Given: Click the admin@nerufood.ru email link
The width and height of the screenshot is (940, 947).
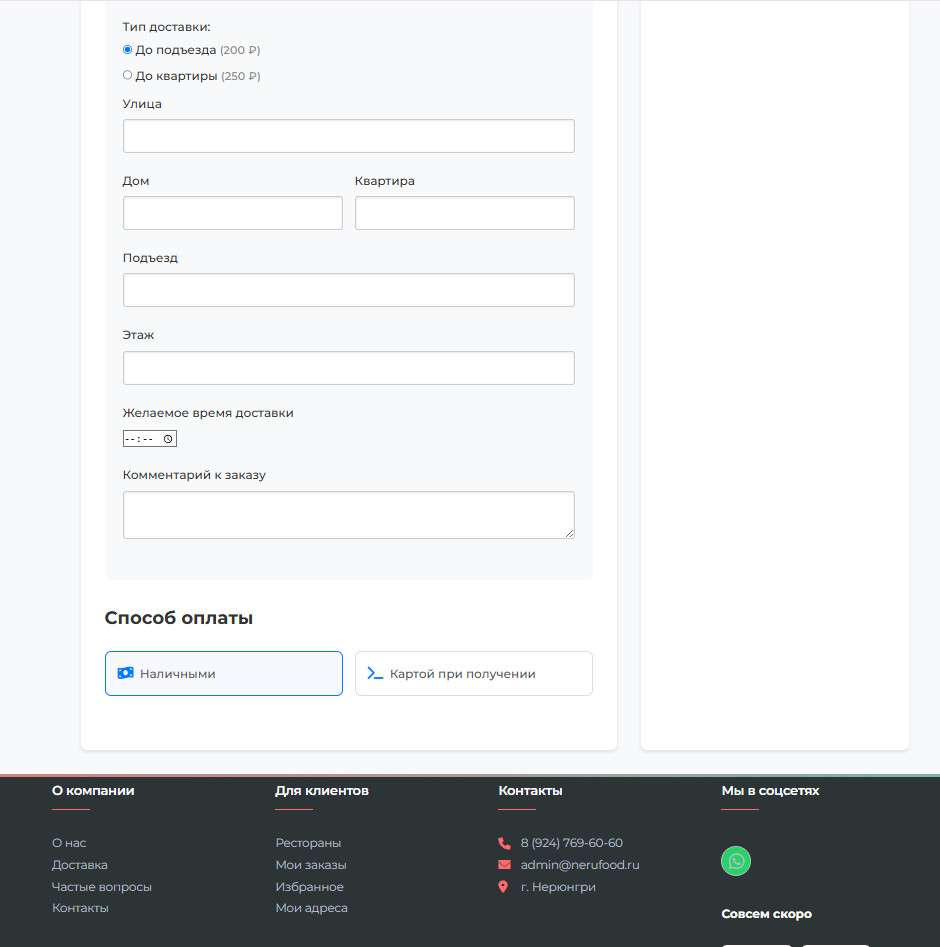Looking at the screenshot, I should [x=580, y=865].
